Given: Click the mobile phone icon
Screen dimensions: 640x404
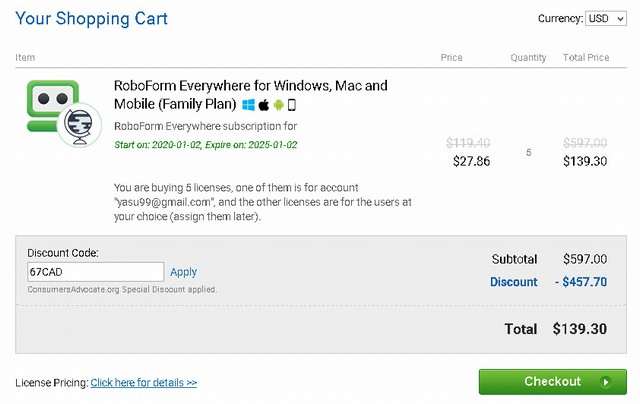Looking at the screenshot, I should point(292,105).
